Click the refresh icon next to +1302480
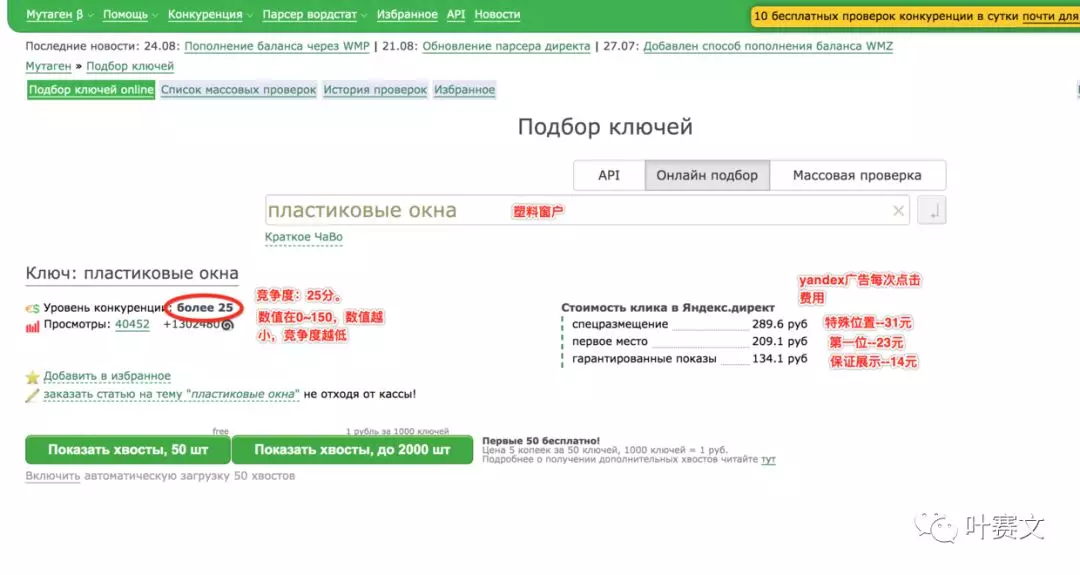 [228, 325]
